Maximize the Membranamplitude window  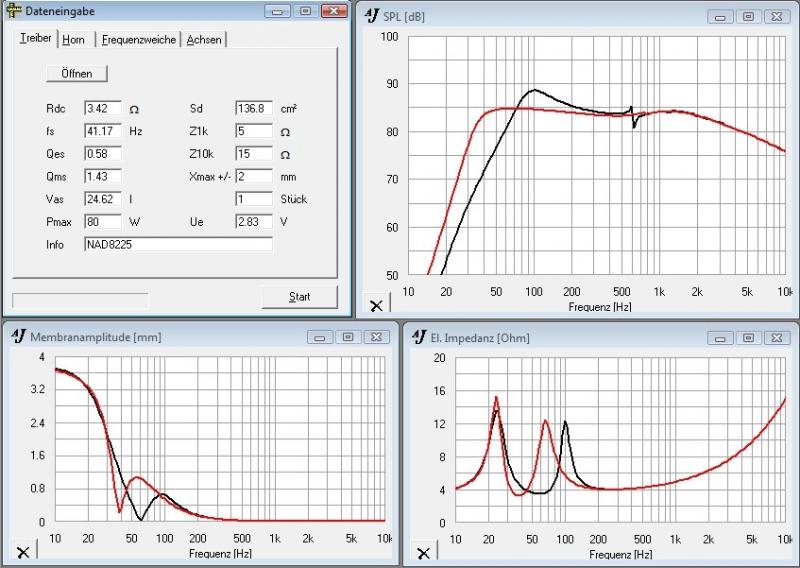pos(348,337)
